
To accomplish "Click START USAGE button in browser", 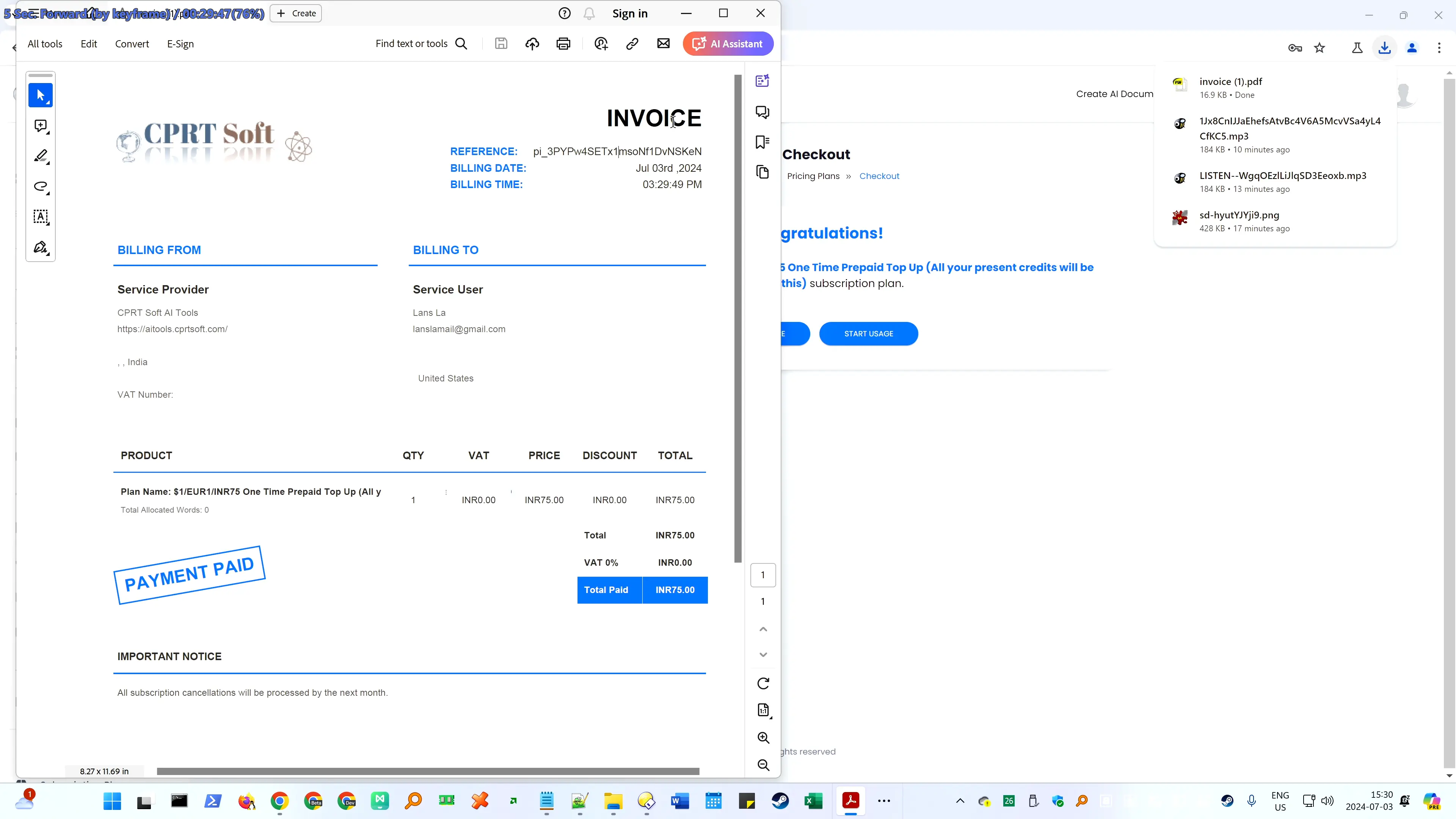I will pyautogui.click(x=868, y=334).
